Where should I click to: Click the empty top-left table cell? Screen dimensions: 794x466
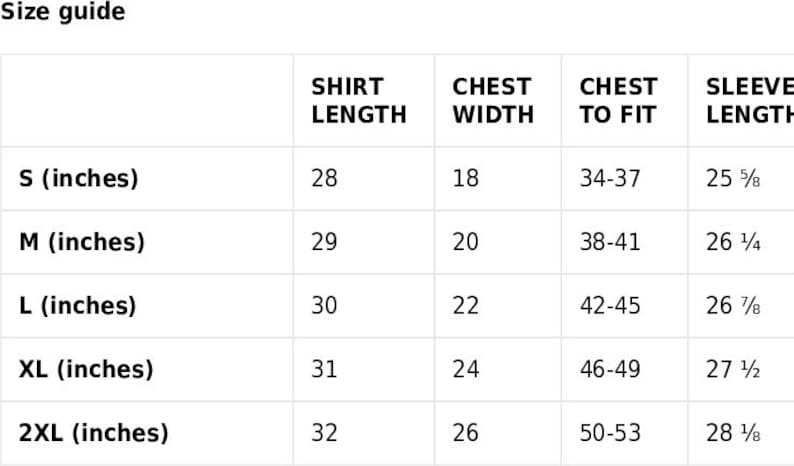click(146, 101)
